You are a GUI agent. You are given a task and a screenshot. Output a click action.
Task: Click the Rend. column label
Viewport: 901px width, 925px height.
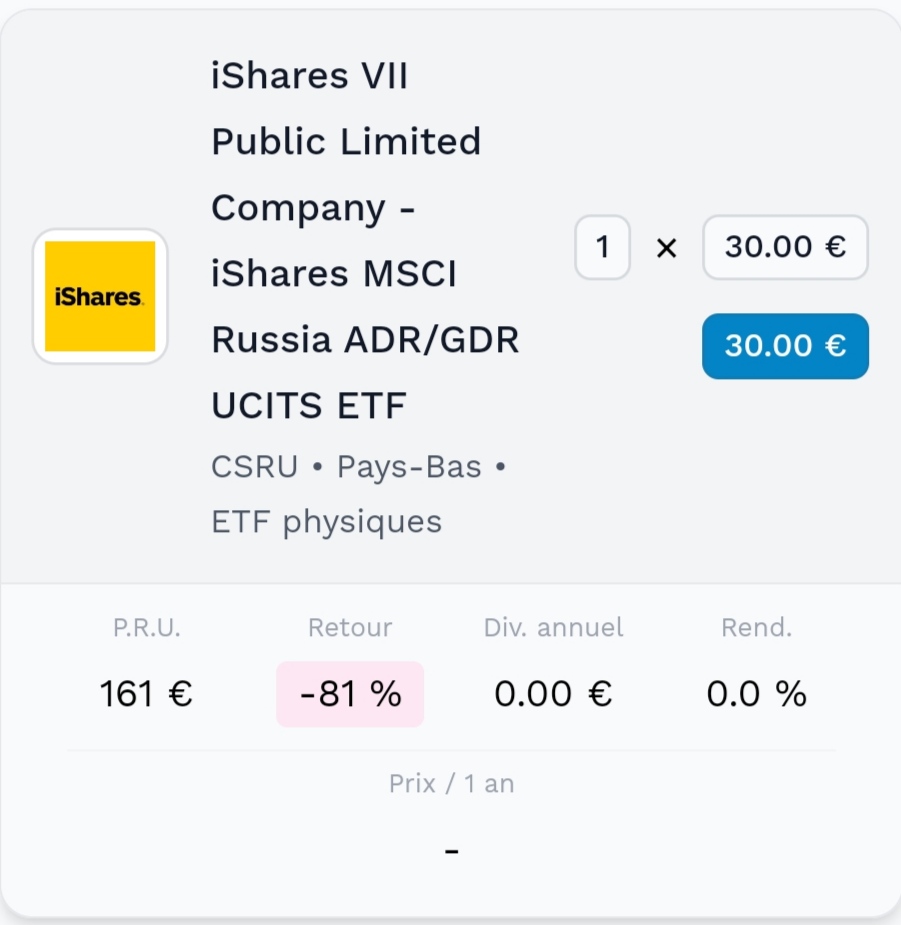[756, 628]
